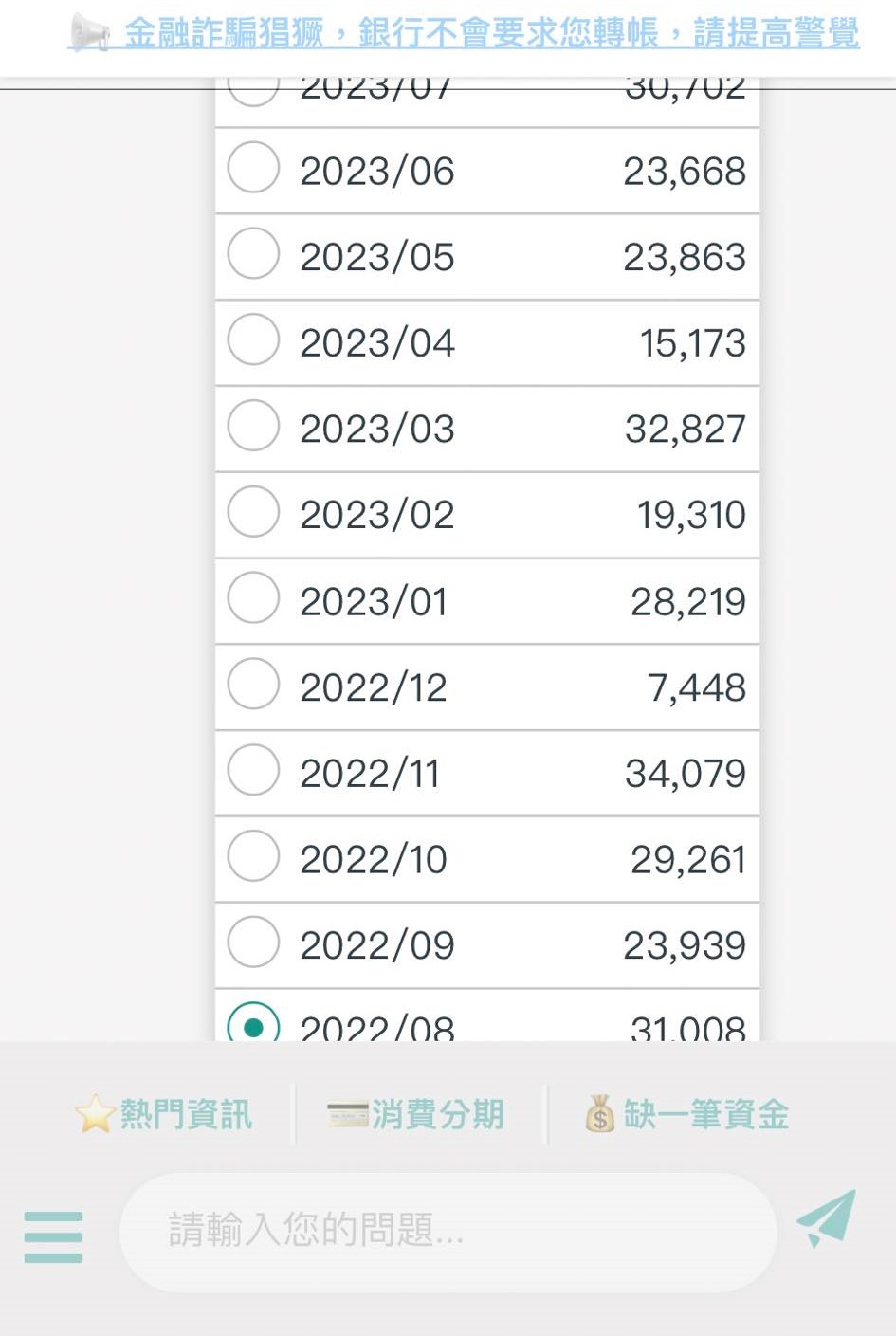This screenshot has width=896, height=1336.
Task: Select the 2023/06 radio button
Action: click(x=253, y=168)
